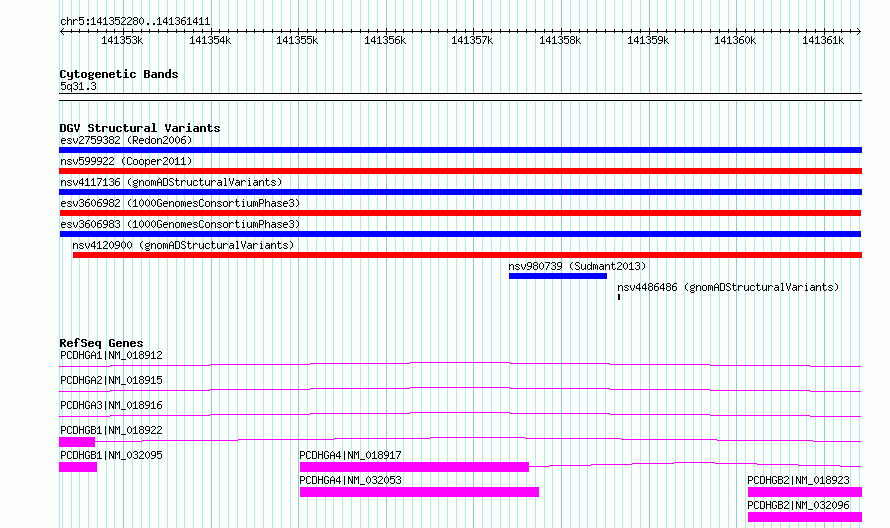The width and height of the screenshot is (890, 528).
Task: Select the PCDHGB2|NM_018923 gene label
Action: click(799, 480)
